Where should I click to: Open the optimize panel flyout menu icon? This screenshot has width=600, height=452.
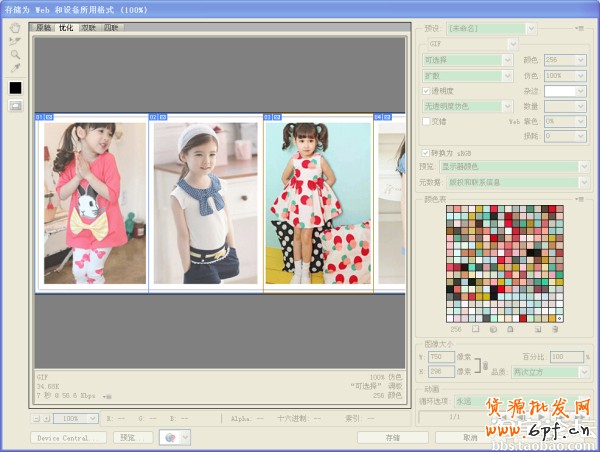coord(580,29)
